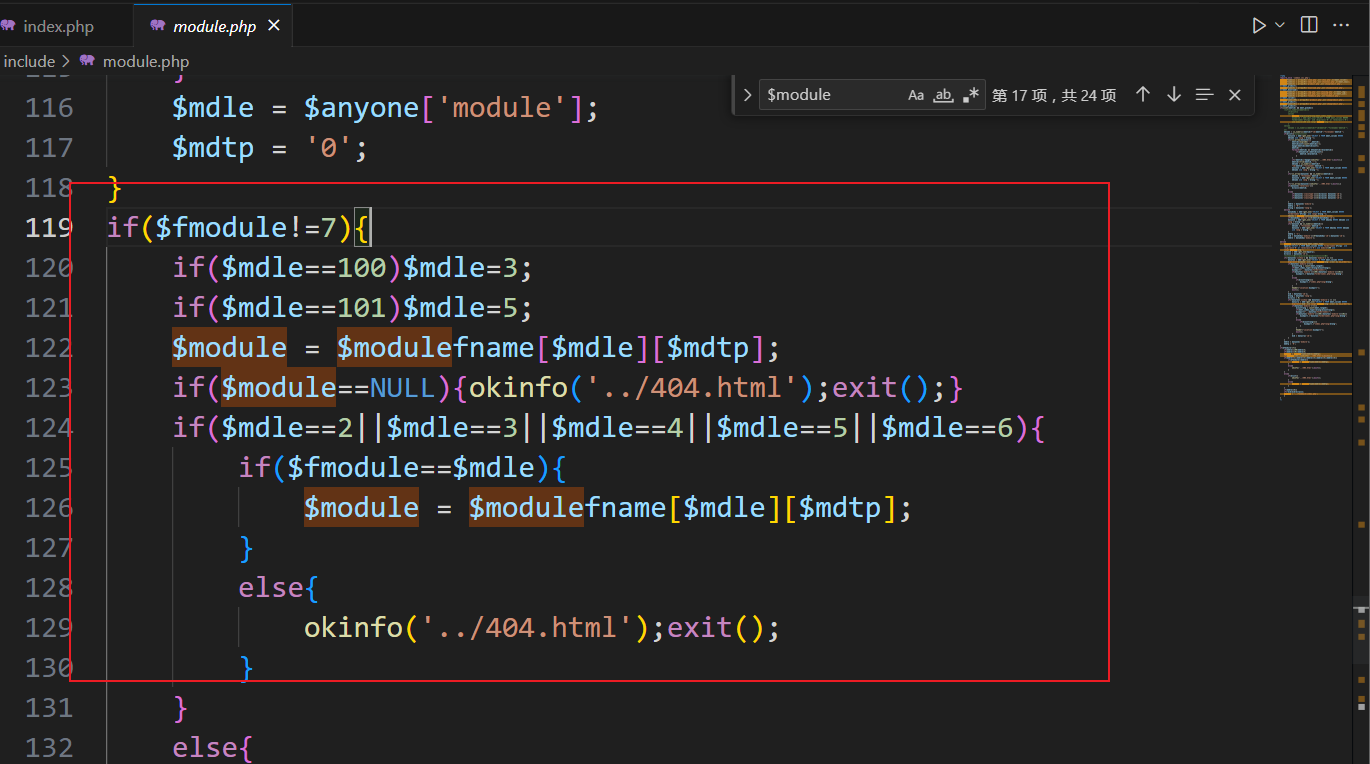
Task: Split the editor to the right
Action: [x=1309, y=25]
